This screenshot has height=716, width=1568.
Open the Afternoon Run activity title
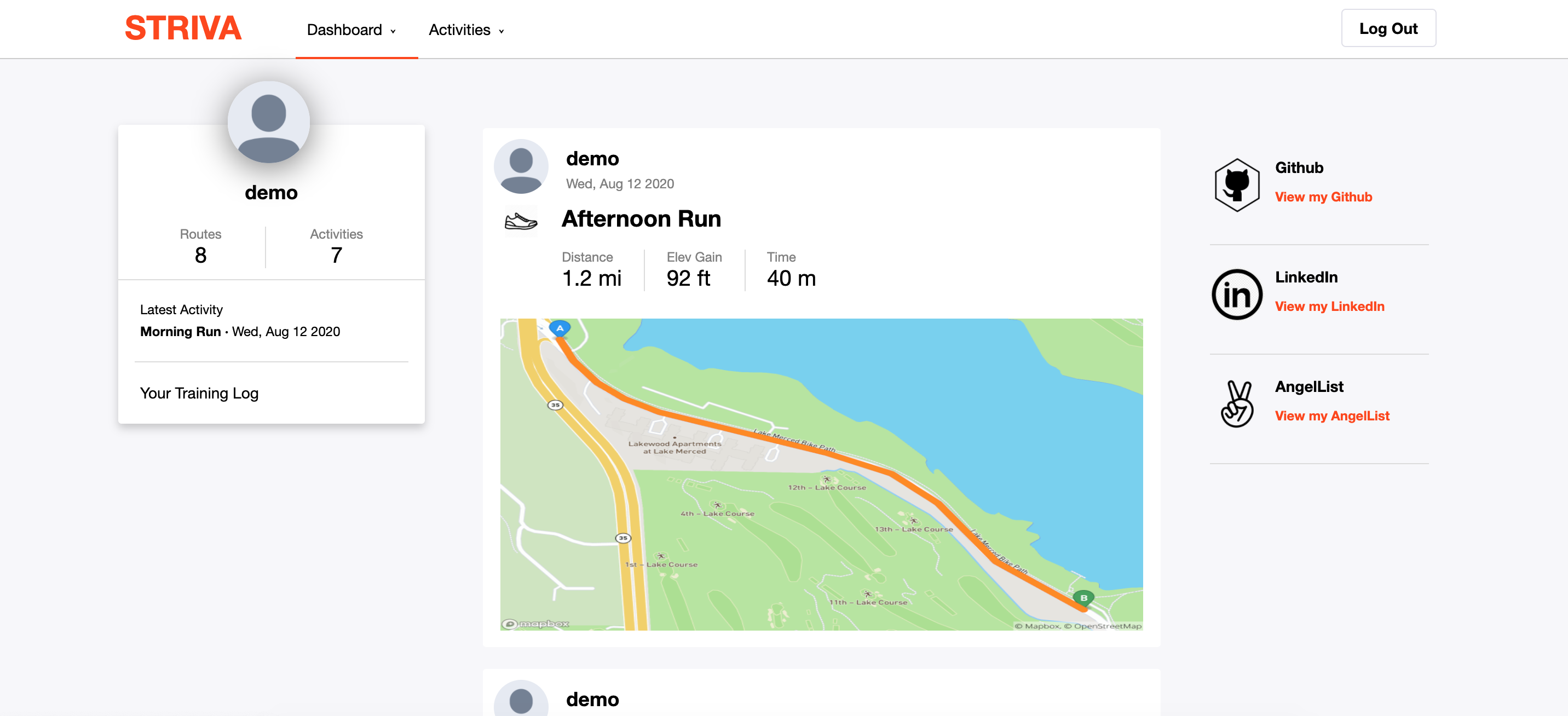click(641, 218)
